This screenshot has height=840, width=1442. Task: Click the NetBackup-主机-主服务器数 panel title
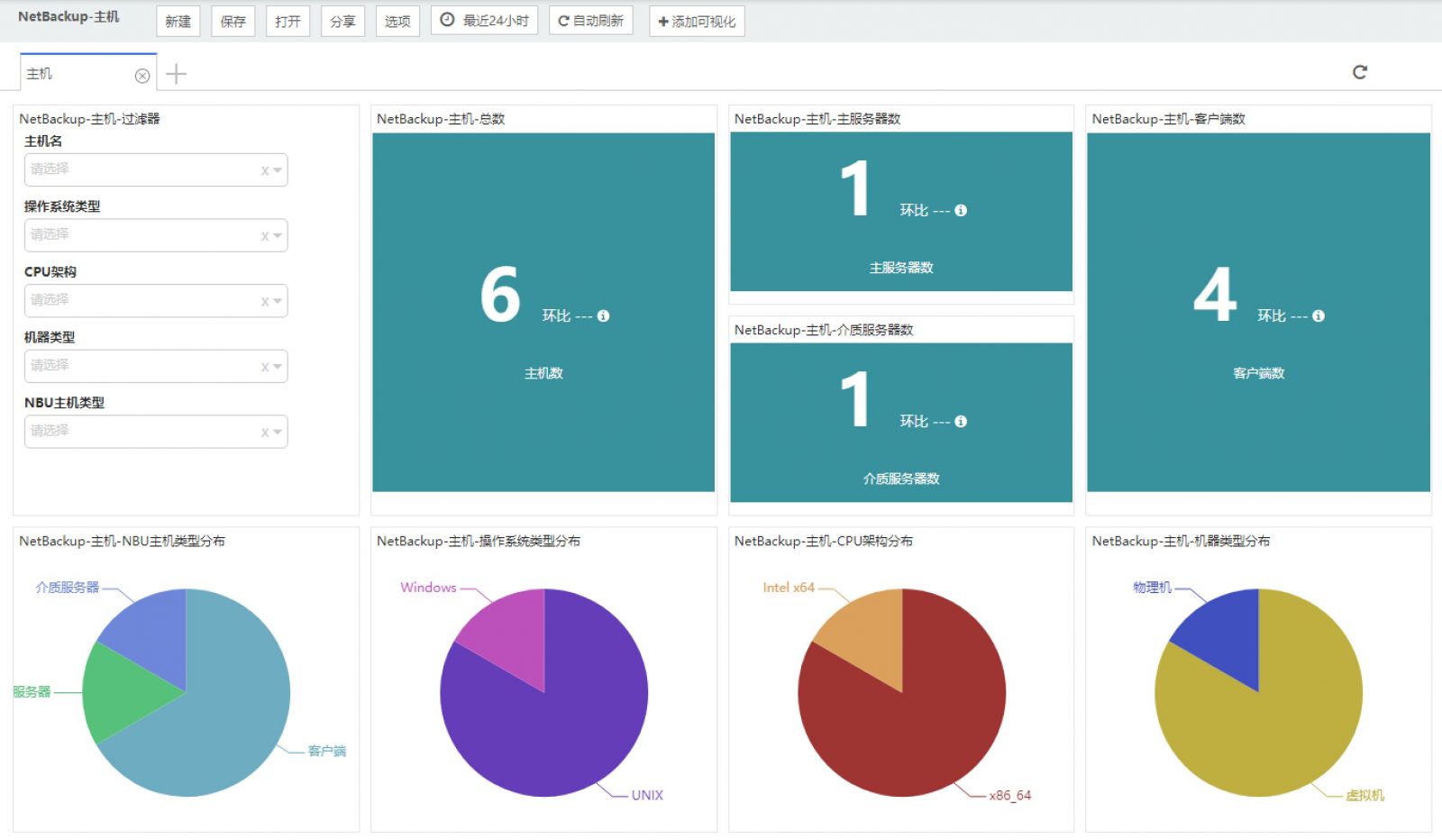coord(817,119)
